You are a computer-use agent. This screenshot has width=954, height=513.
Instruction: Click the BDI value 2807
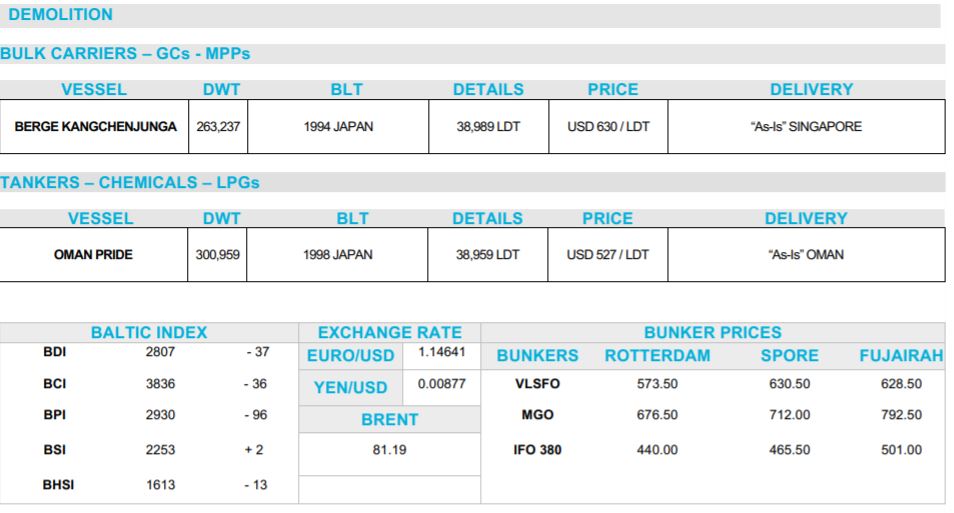click(161, 352)
